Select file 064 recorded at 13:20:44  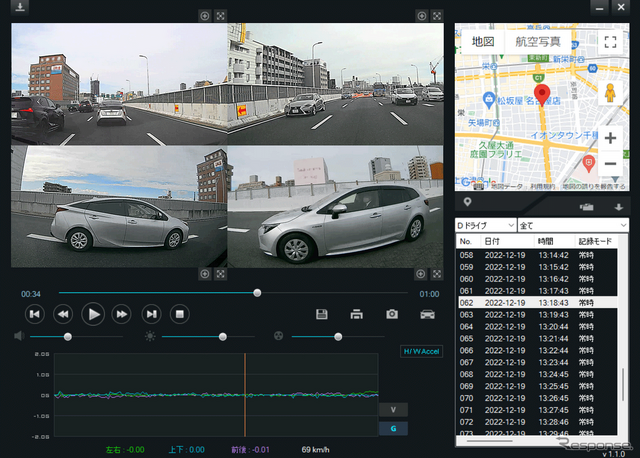[x=536, y=327]
